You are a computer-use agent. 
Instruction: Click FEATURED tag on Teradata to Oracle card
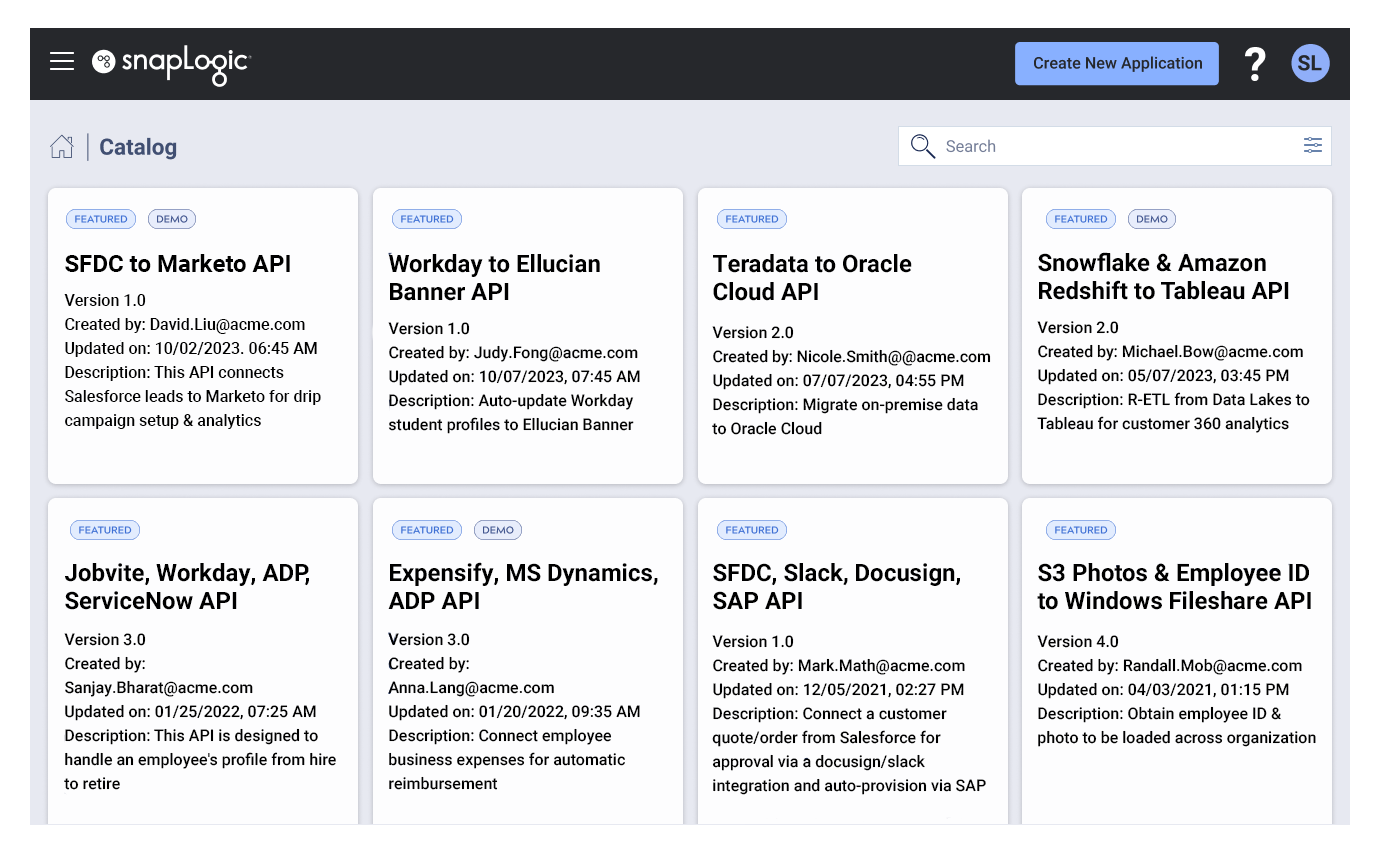(752, 219)
